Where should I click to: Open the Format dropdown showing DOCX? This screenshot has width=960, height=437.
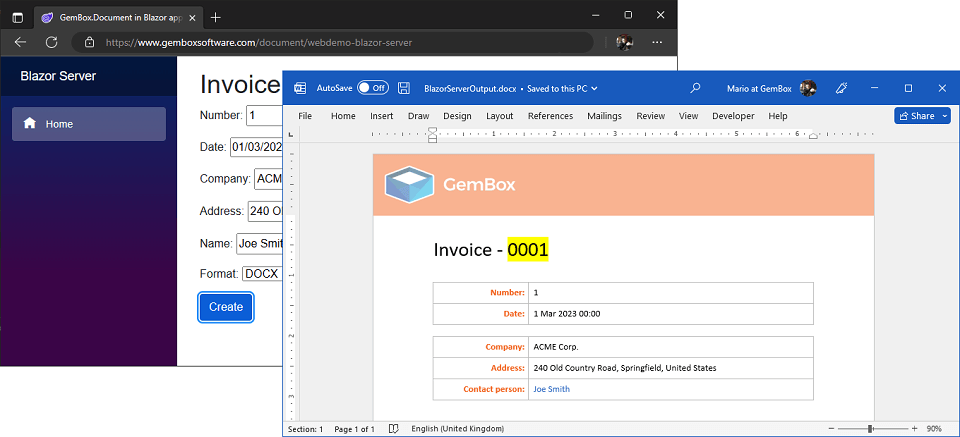262,273
